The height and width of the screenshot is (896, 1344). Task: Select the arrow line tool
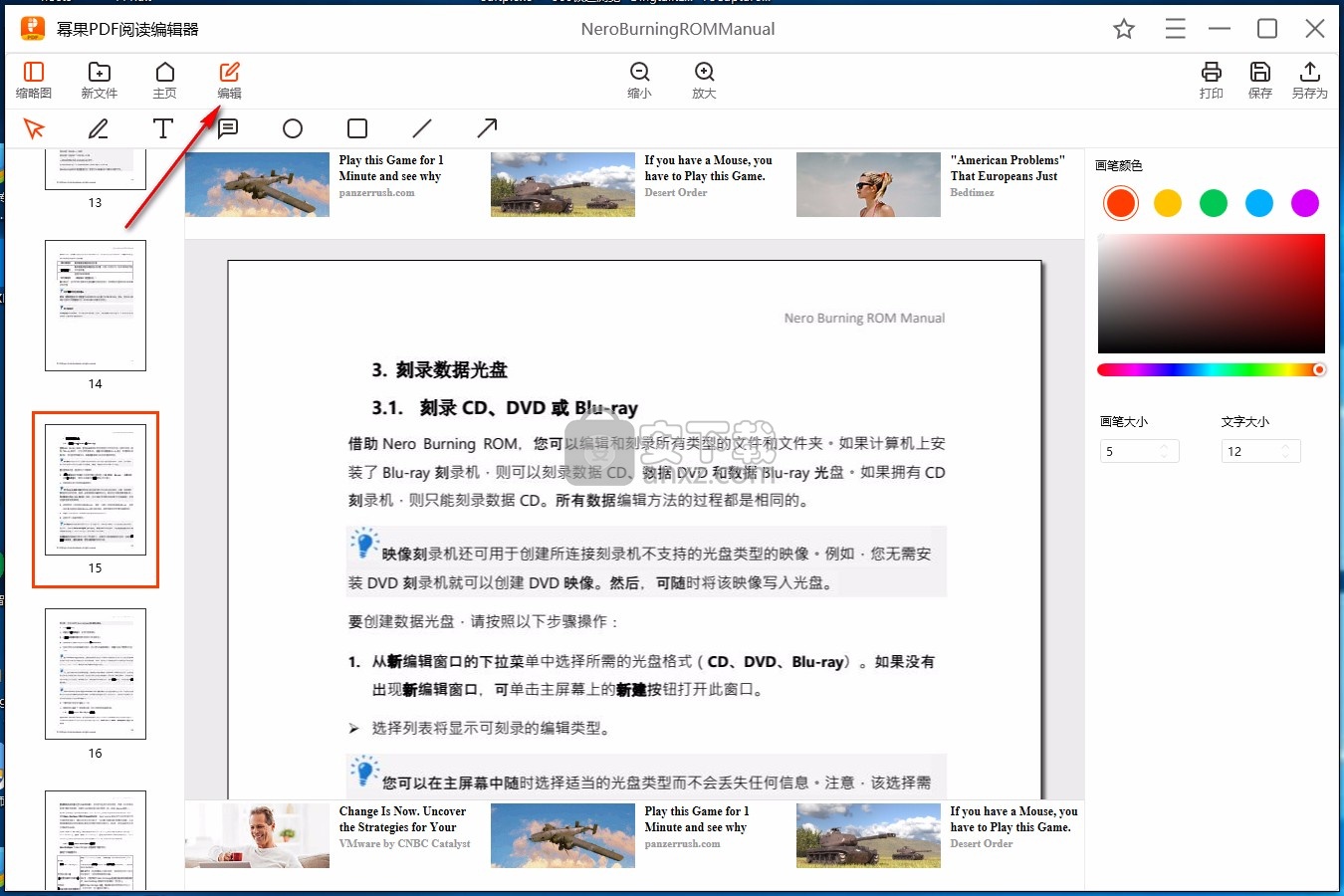tap(487, 128)
